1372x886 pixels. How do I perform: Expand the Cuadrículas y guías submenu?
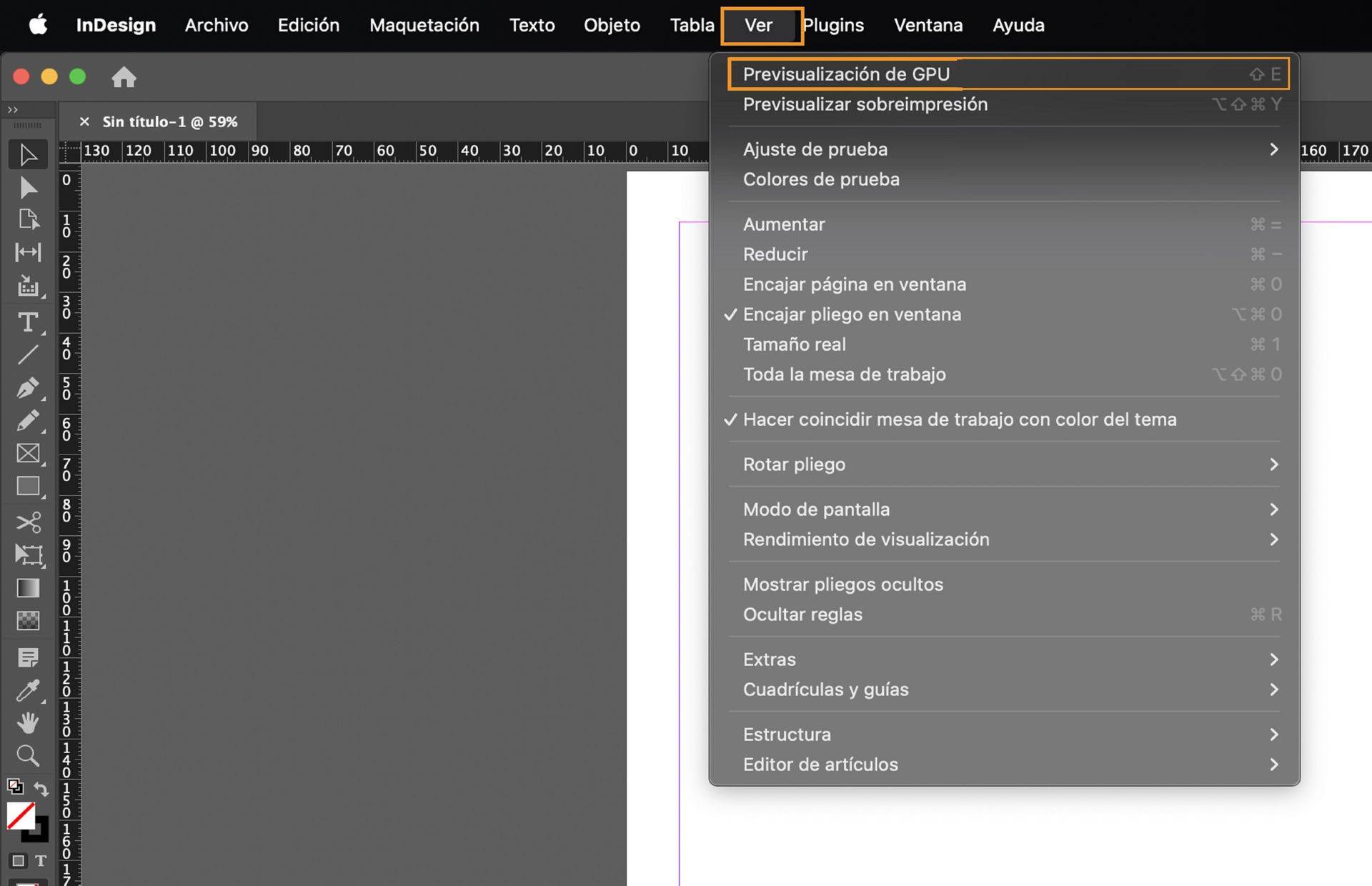[826, 690]
